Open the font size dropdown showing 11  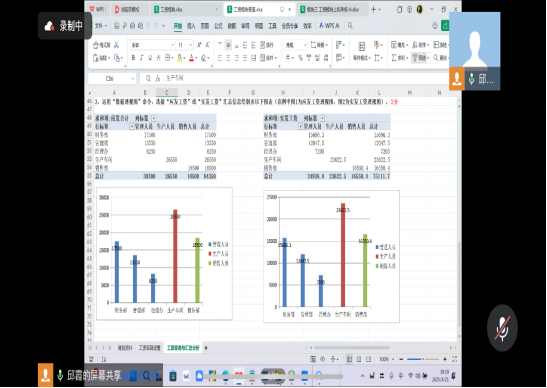[x=185, y=45]
